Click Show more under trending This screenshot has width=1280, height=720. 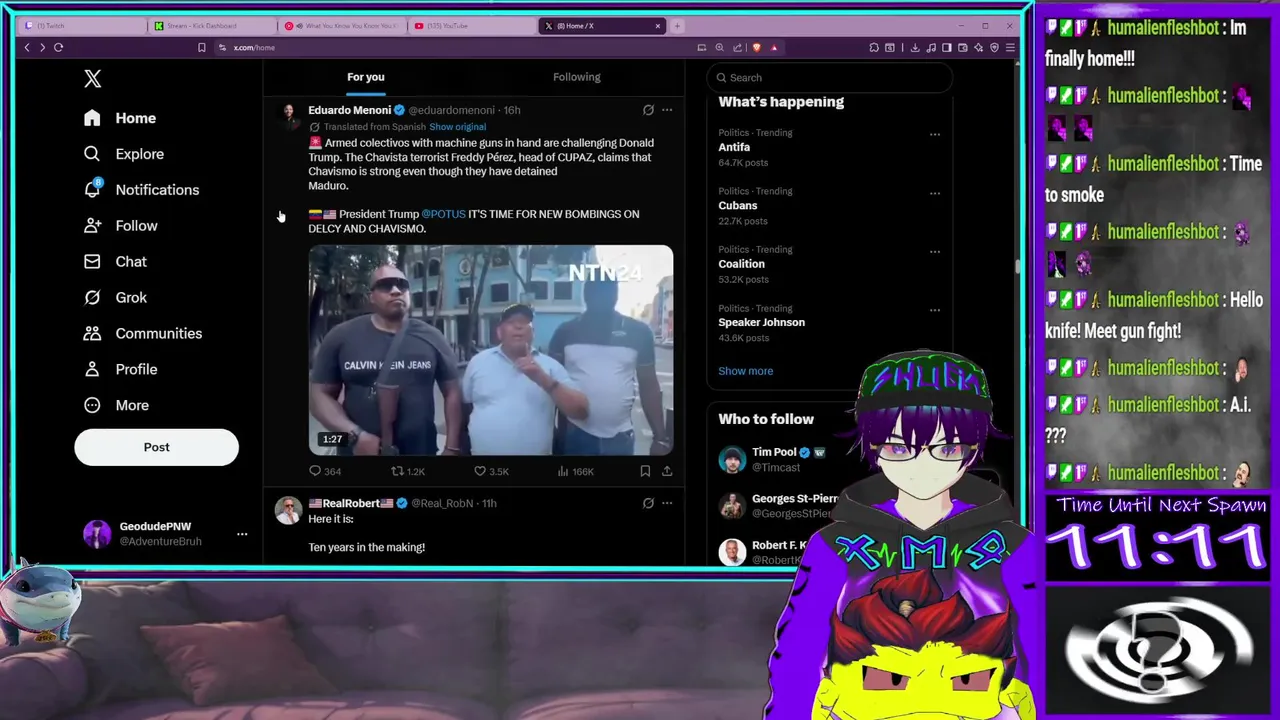point(745,371)
